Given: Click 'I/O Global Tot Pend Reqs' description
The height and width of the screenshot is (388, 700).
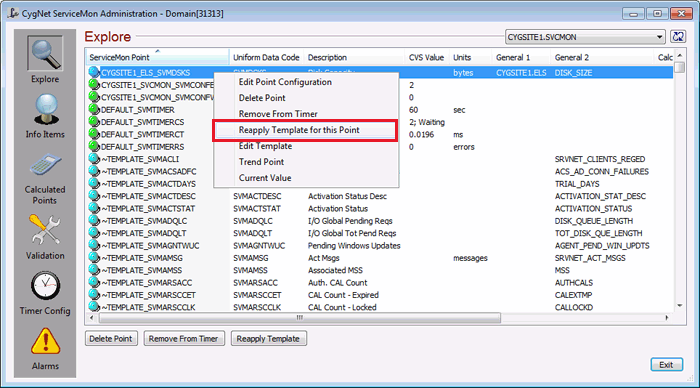Looking at the screenshot, I should [352, 233].
